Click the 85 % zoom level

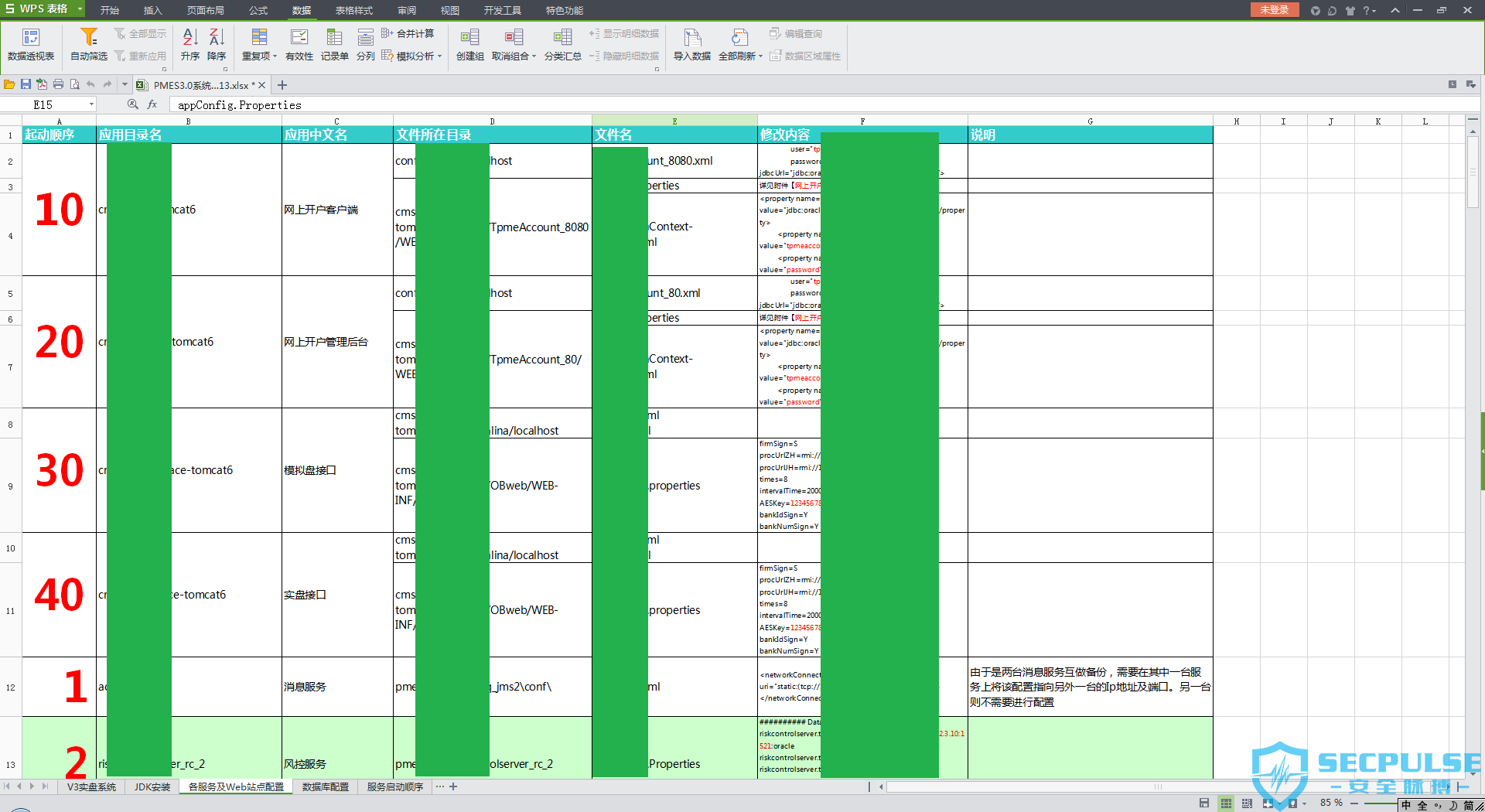1331,803
